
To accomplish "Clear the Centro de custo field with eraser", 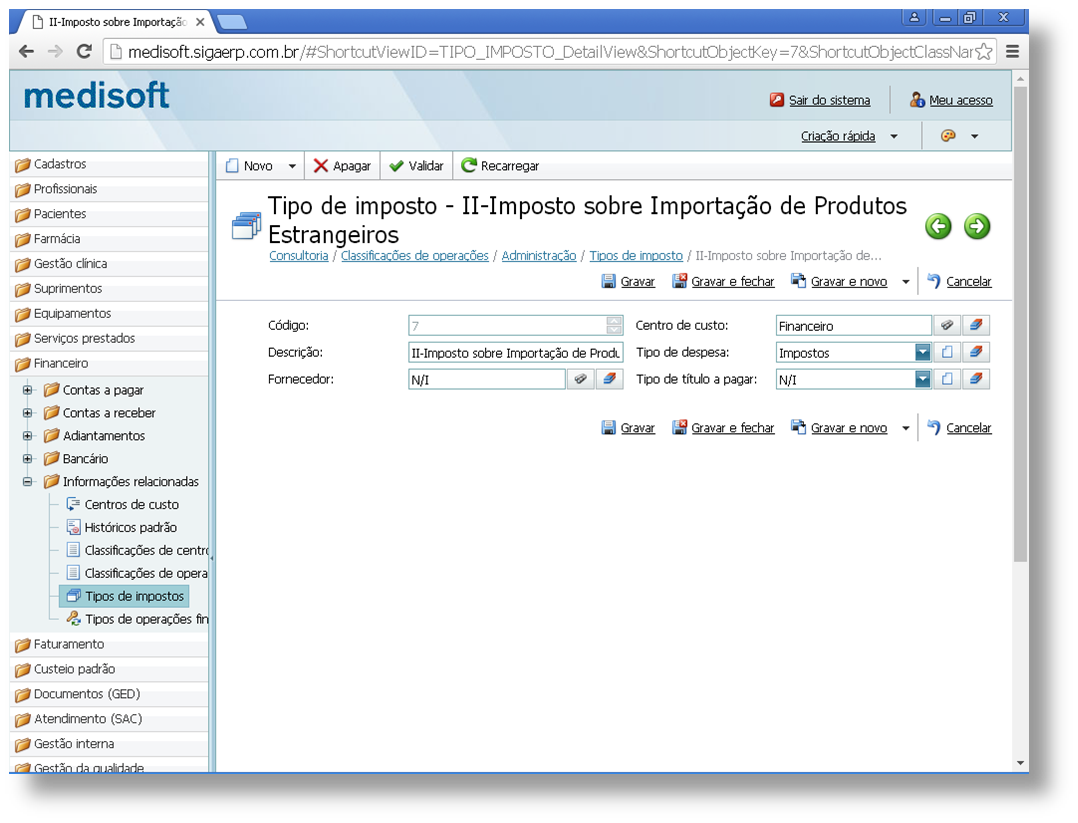I will (x=976, y=325).
